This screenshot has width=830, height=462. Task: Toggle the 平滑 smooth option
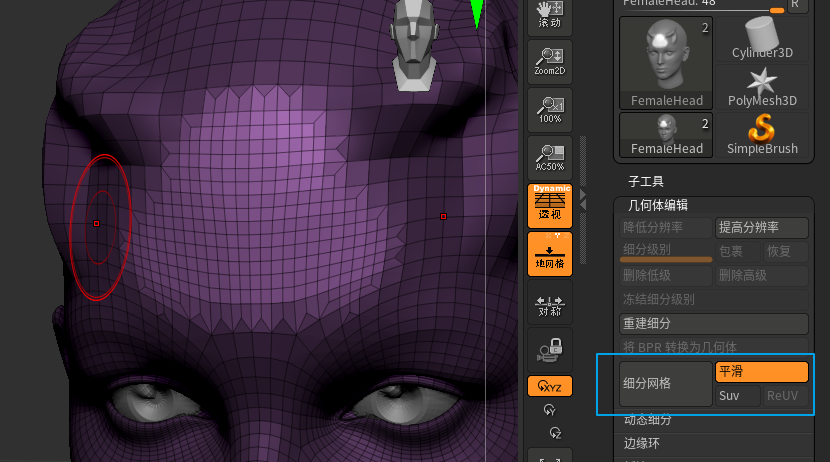tap(762, 372)
